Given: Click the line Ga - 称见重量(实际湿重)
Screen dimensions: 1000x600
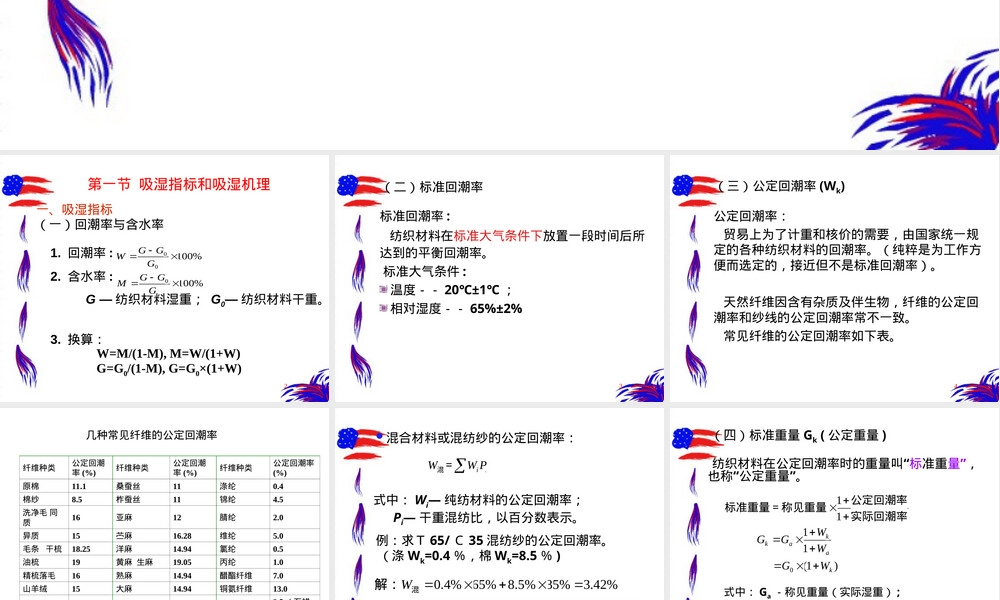Looking at the screenshot, I should [x=813, y=592].
